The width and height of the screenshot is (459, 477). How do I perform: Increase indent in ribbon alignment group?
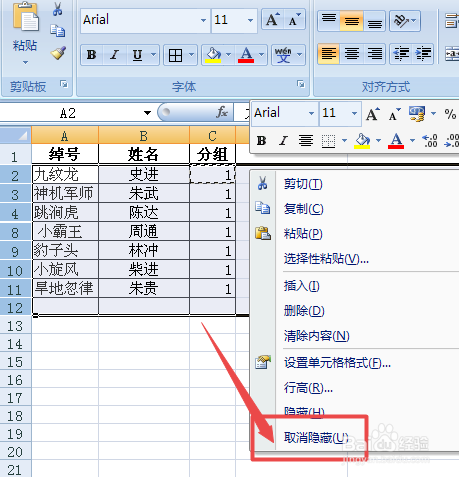[423, 53]
